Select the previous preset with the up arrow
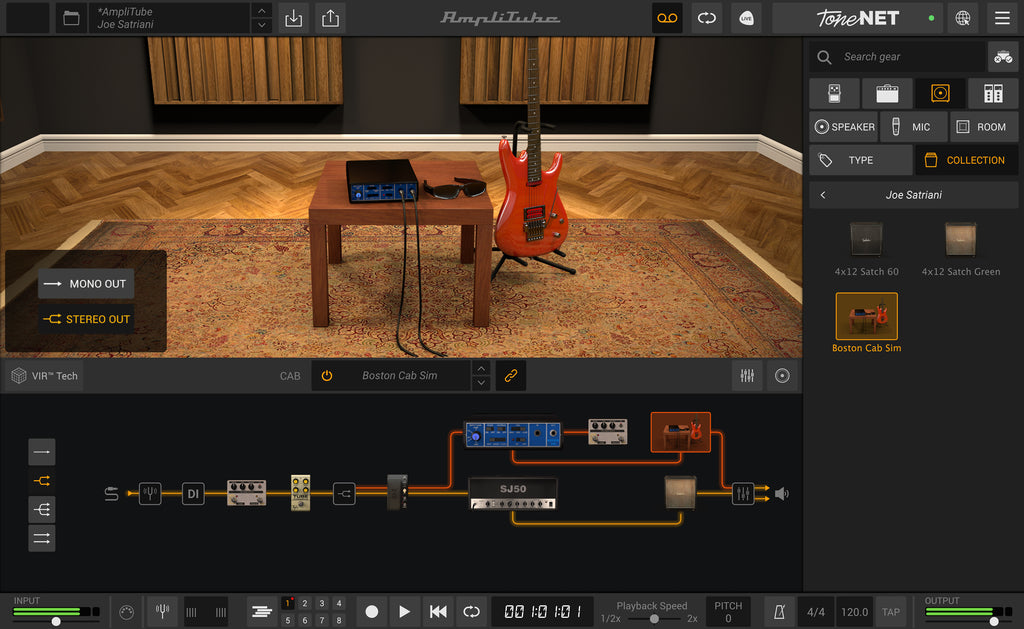Viewport: 1024px width, 629px height. click(261, 10)
